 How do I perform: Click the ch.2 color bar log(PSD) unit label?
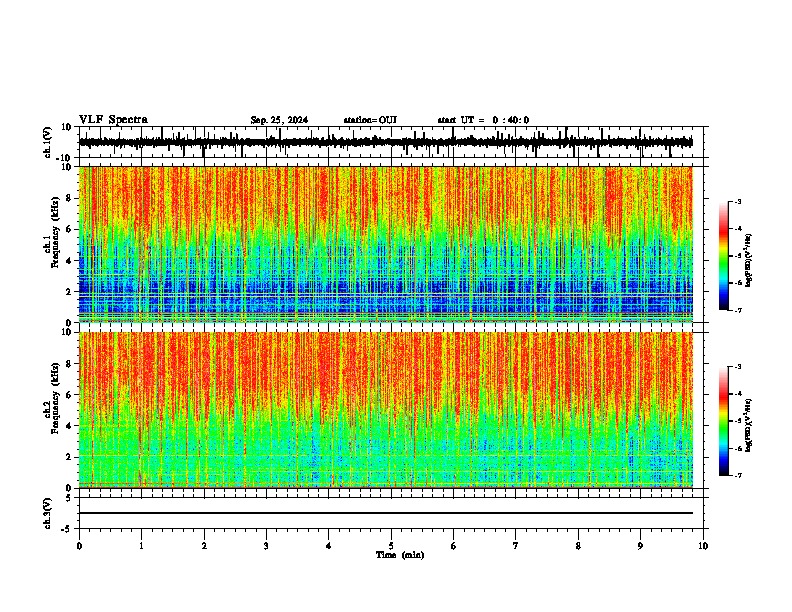click(749, 425)
